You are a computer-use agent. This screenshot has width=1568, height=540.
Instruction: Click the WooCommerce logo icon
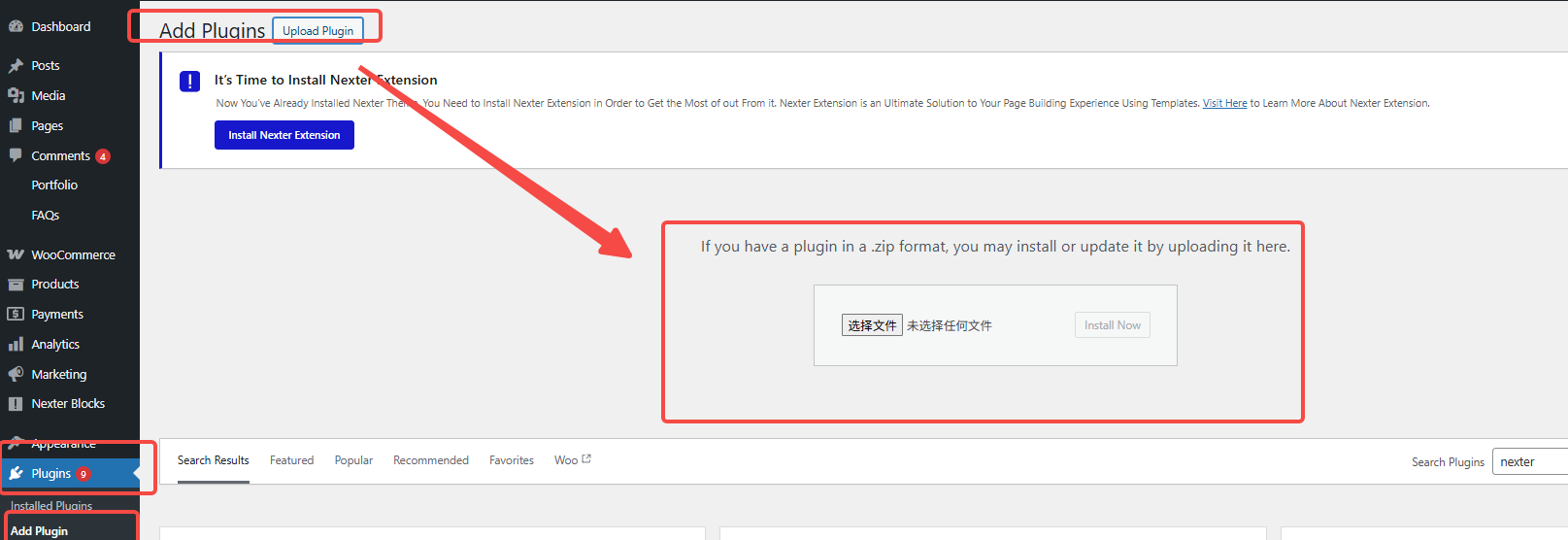[16, 255]
